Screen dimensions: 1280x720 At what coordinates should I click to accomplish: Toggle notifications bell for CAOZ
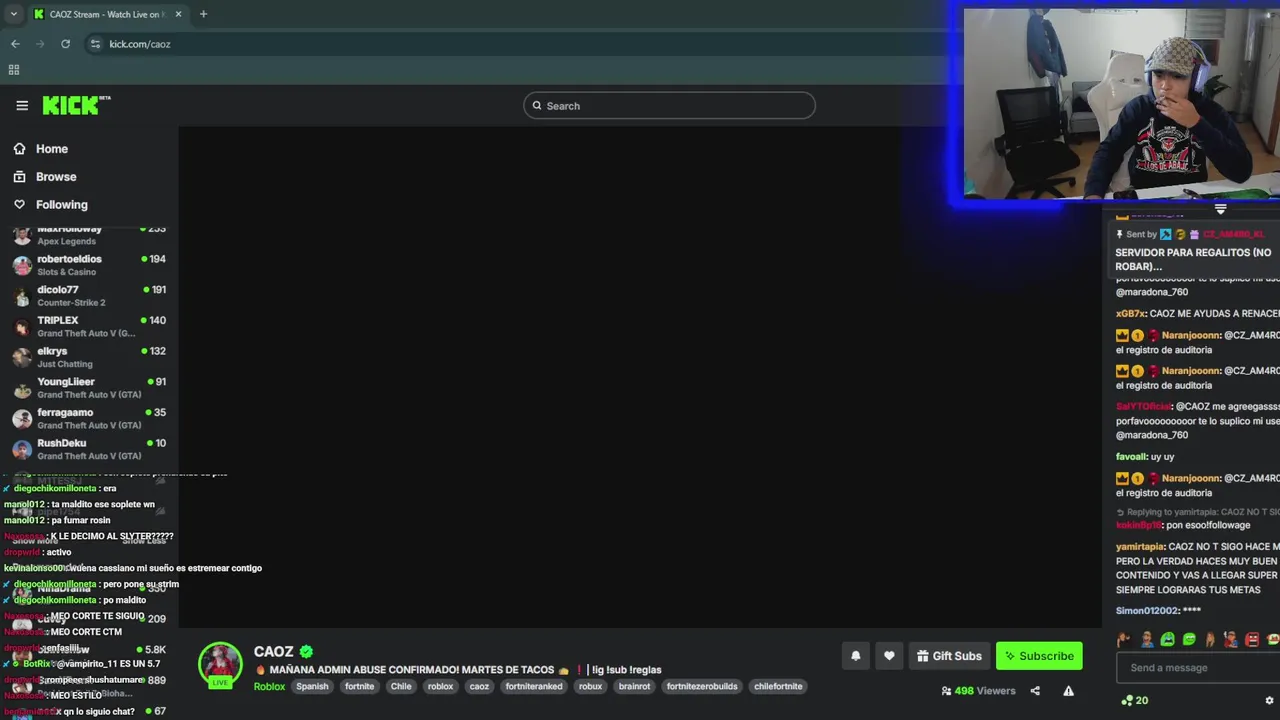pos(855,656)
